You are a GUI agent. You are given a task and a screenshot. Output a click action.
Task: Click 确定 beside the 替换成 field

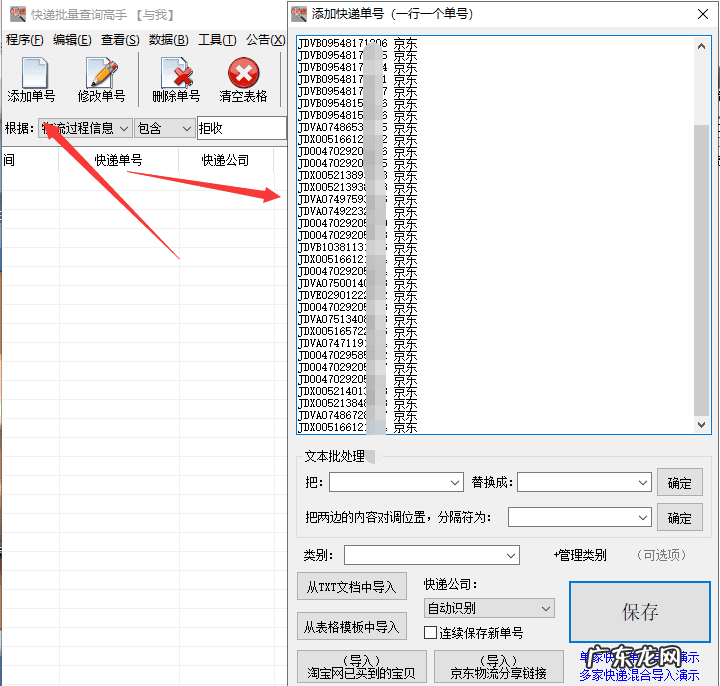(680, 483)
